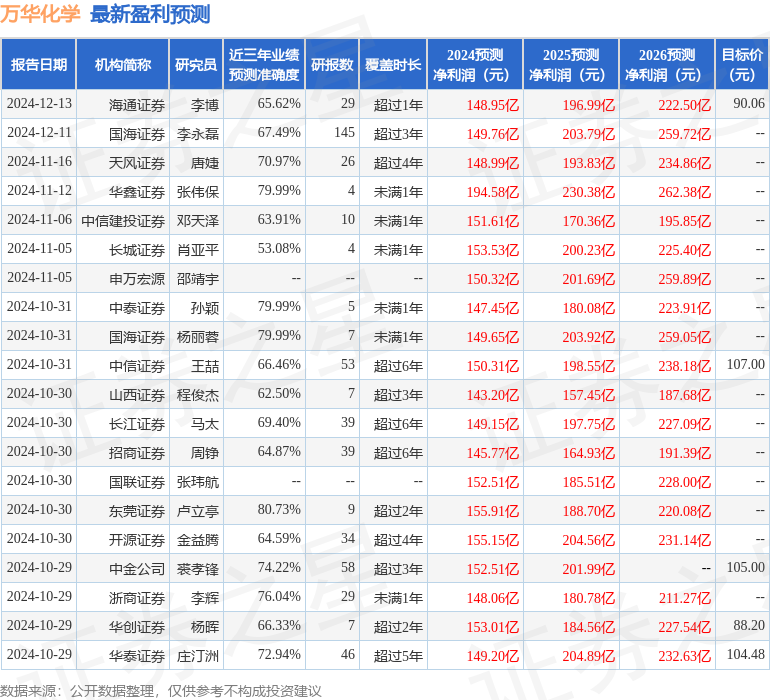This screenshot has height=700, width=770.
Task: Click target price 107.00
Action: [745, 364]
